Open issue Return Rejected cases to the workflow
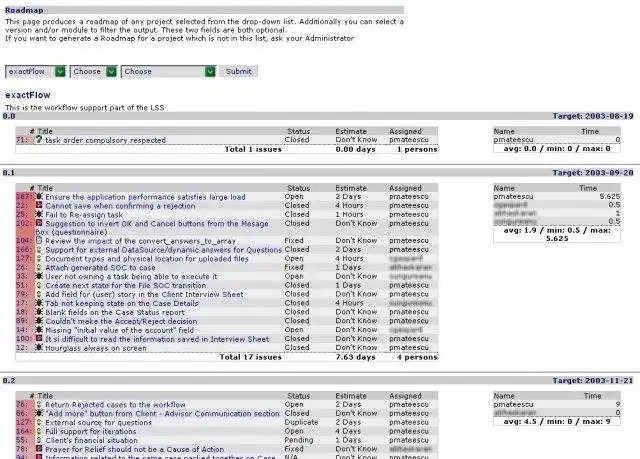This screenshot has width=640, height=459. pyautogui.click(x=115, y=405)
